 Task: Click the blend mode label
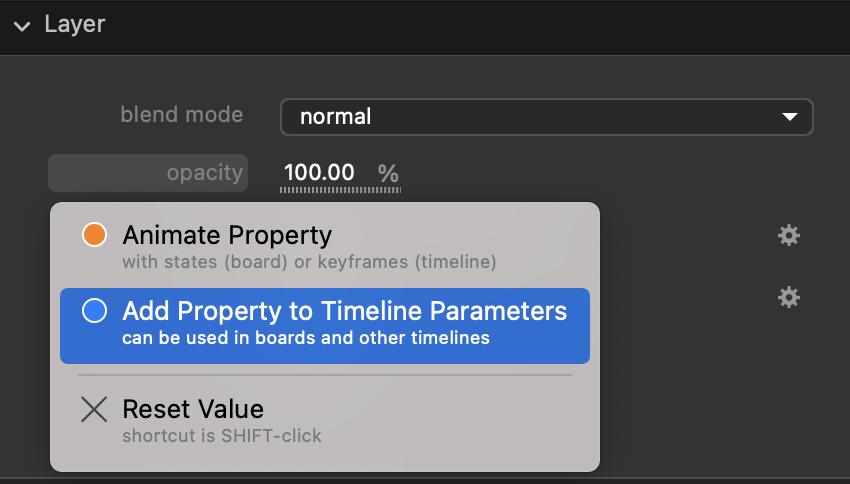click(x=181, y=115)
